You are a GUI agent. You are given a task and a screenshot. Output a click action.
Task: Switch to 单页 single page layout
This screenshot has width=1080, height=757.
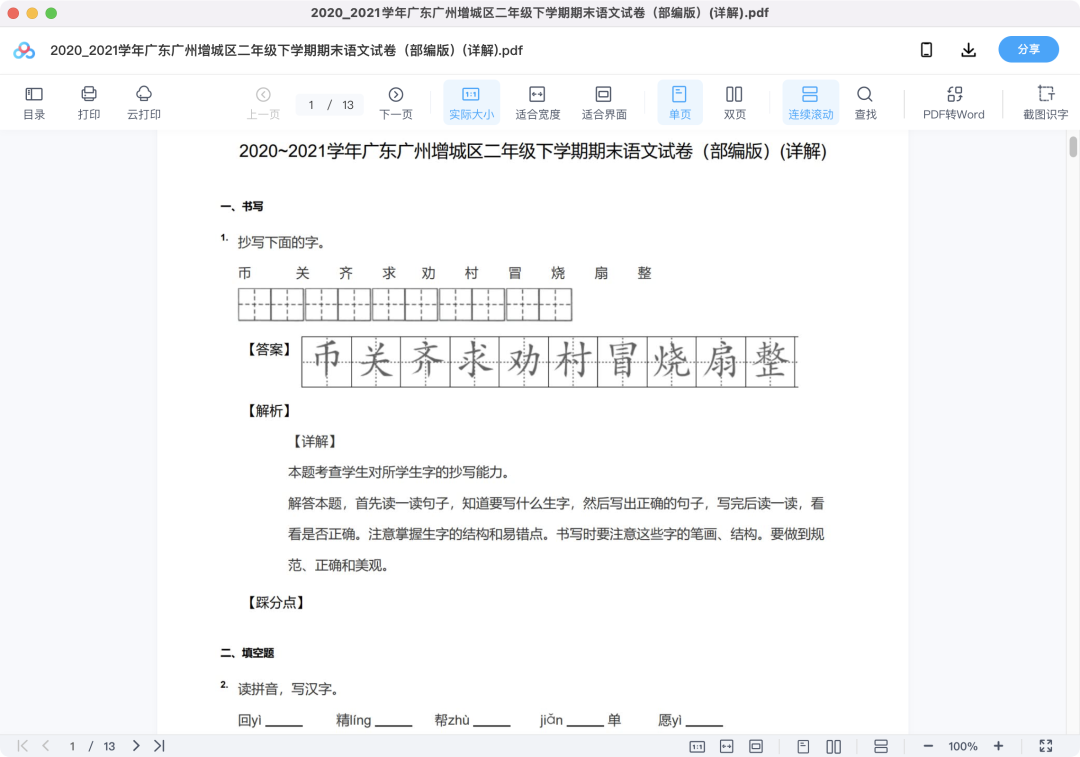679,103
